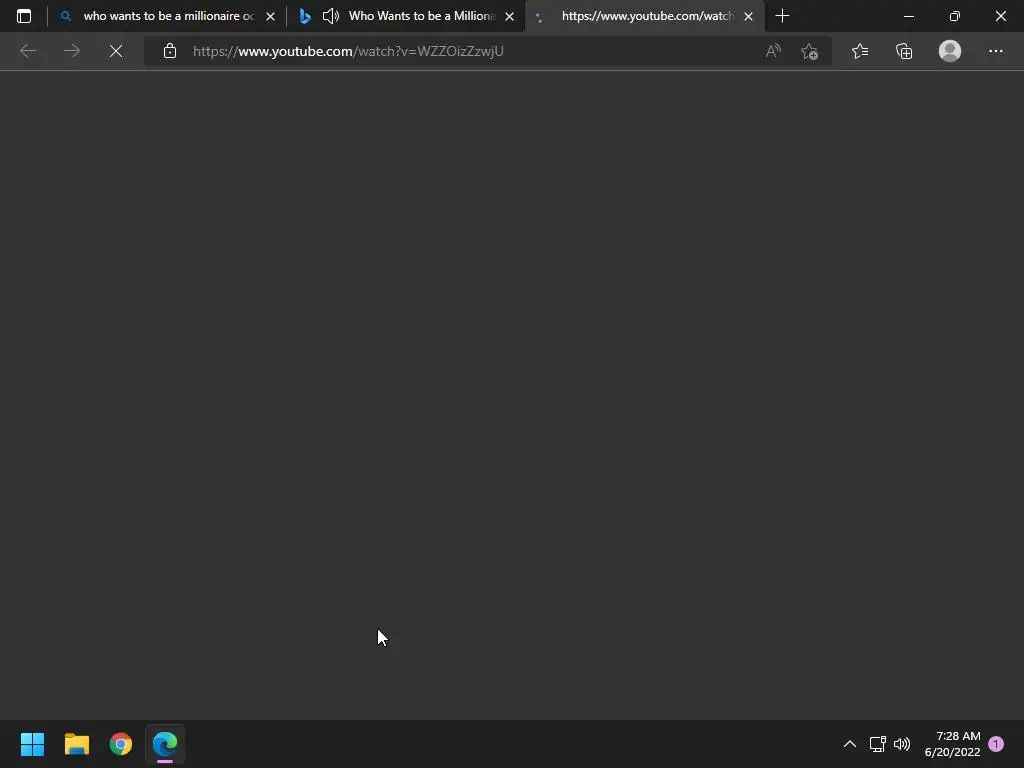Screen dimensions: 1024x768
Task: Select the YouTube watch tab
Action: tap(645, 16)
